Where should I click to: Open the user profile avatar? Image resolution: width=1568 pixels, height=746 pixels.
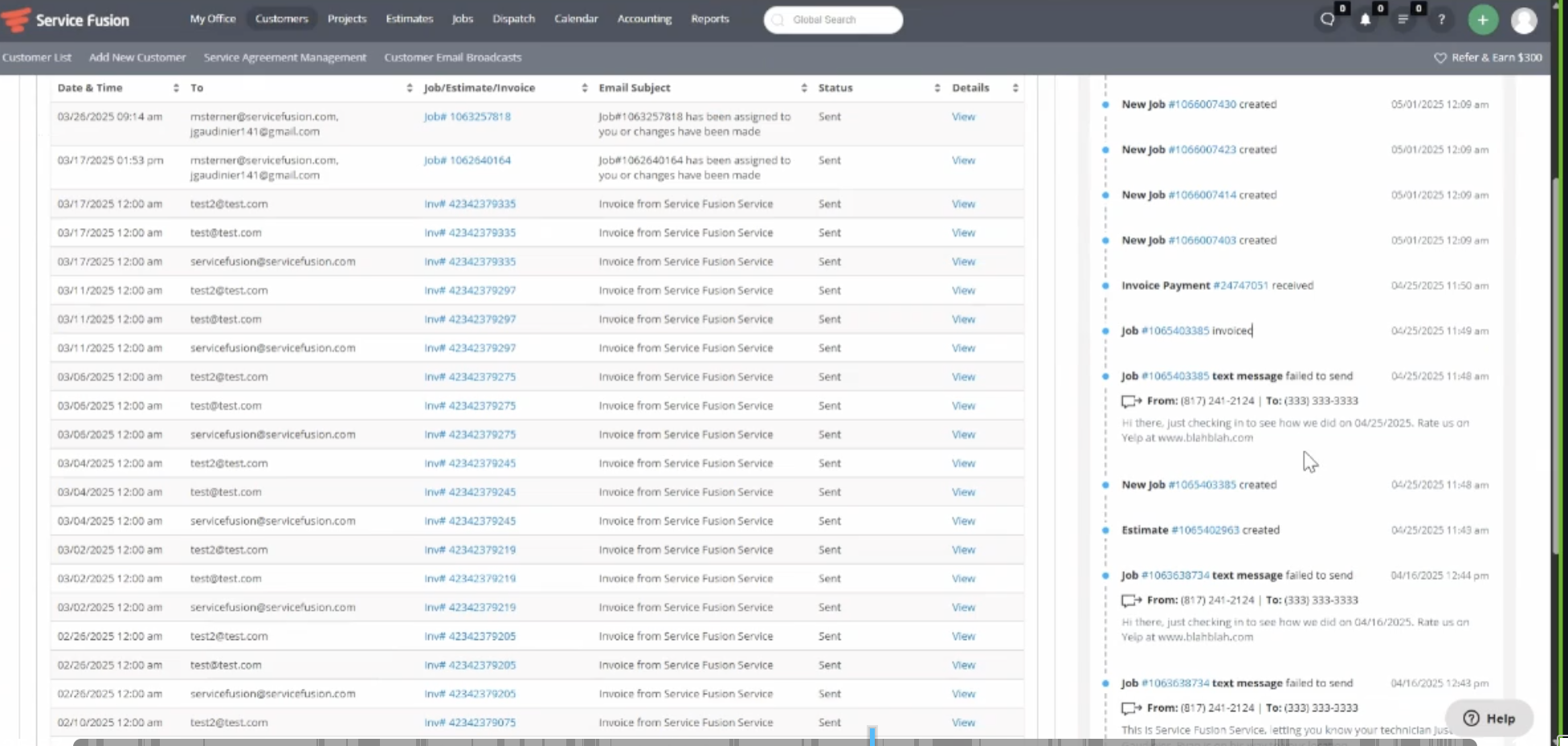tap(1523, 20)
